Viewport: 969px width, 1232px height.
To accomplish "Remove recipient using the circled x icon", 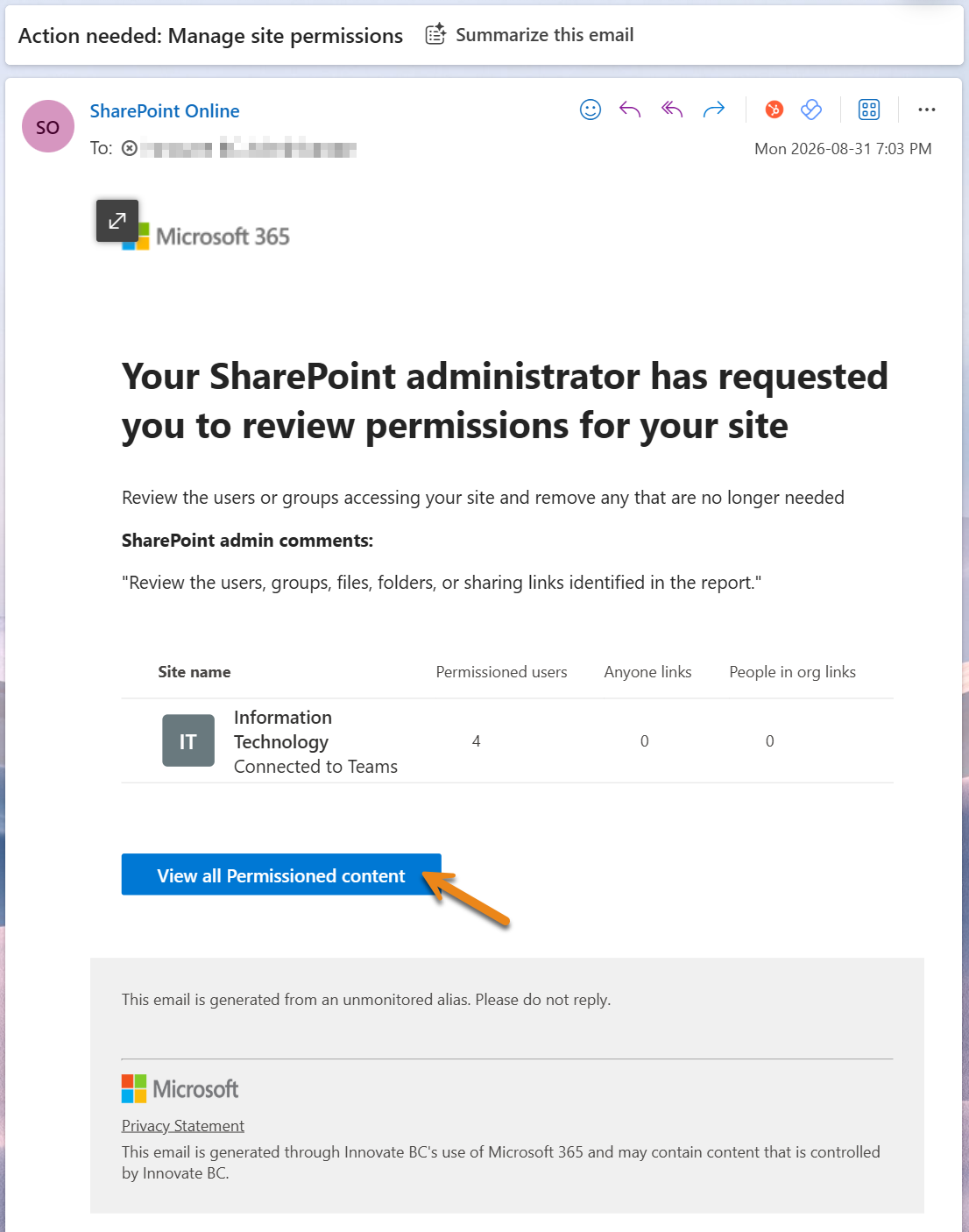I will 130,148.
